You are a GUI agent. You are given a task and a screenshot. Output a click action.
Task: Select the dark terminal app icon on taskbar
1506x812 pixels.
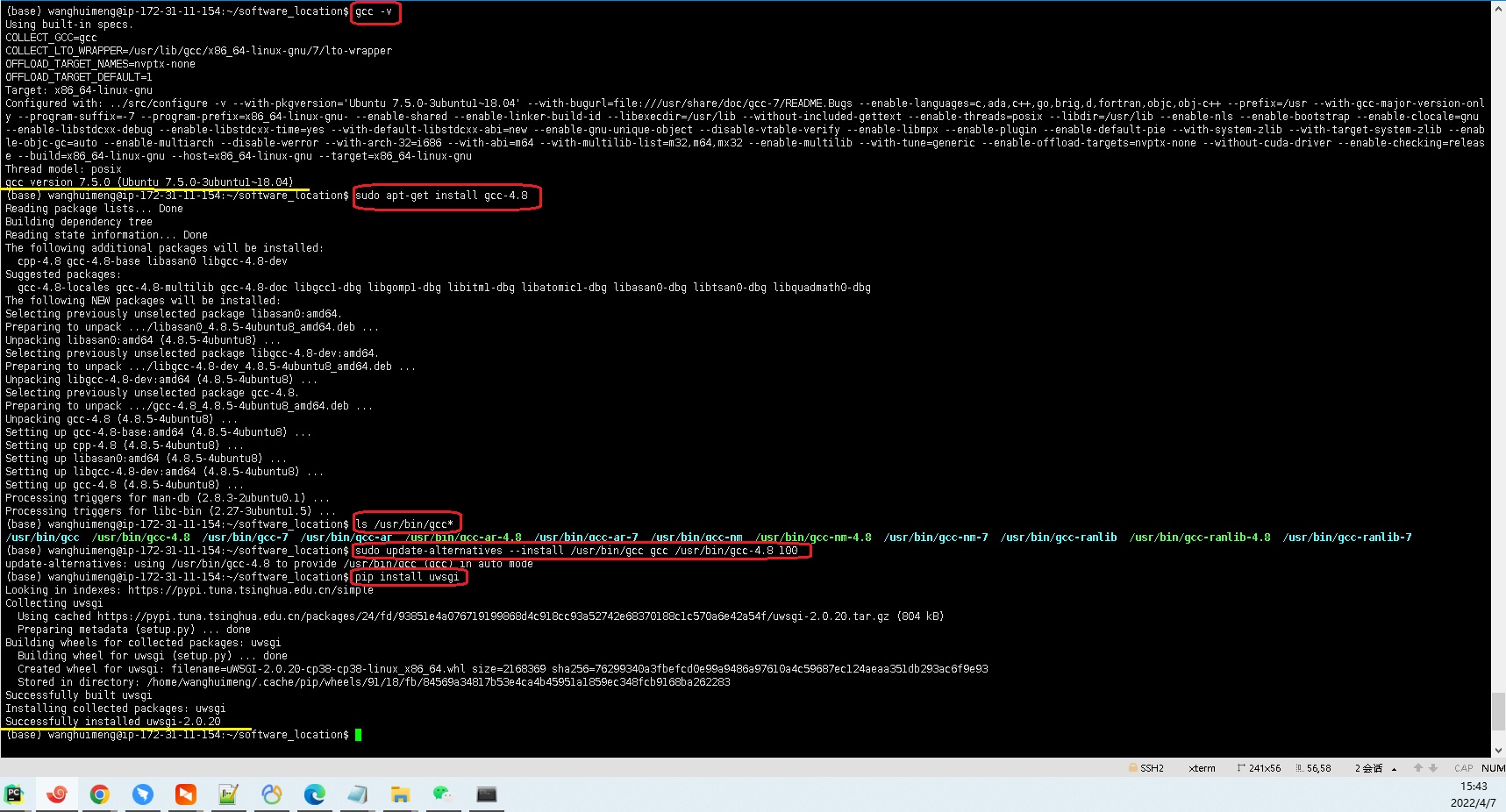click(486, 794)
